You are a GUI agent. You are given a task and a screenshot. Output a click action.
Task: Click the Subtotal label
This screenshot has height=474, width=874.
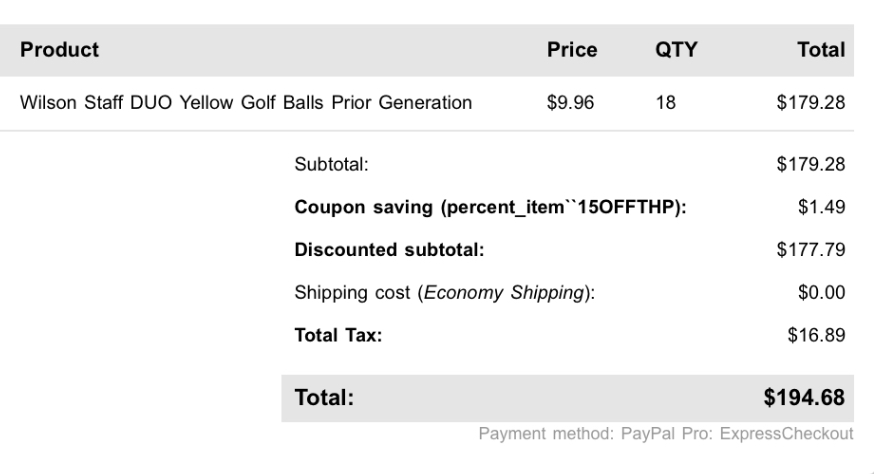[x=332, y=163]
